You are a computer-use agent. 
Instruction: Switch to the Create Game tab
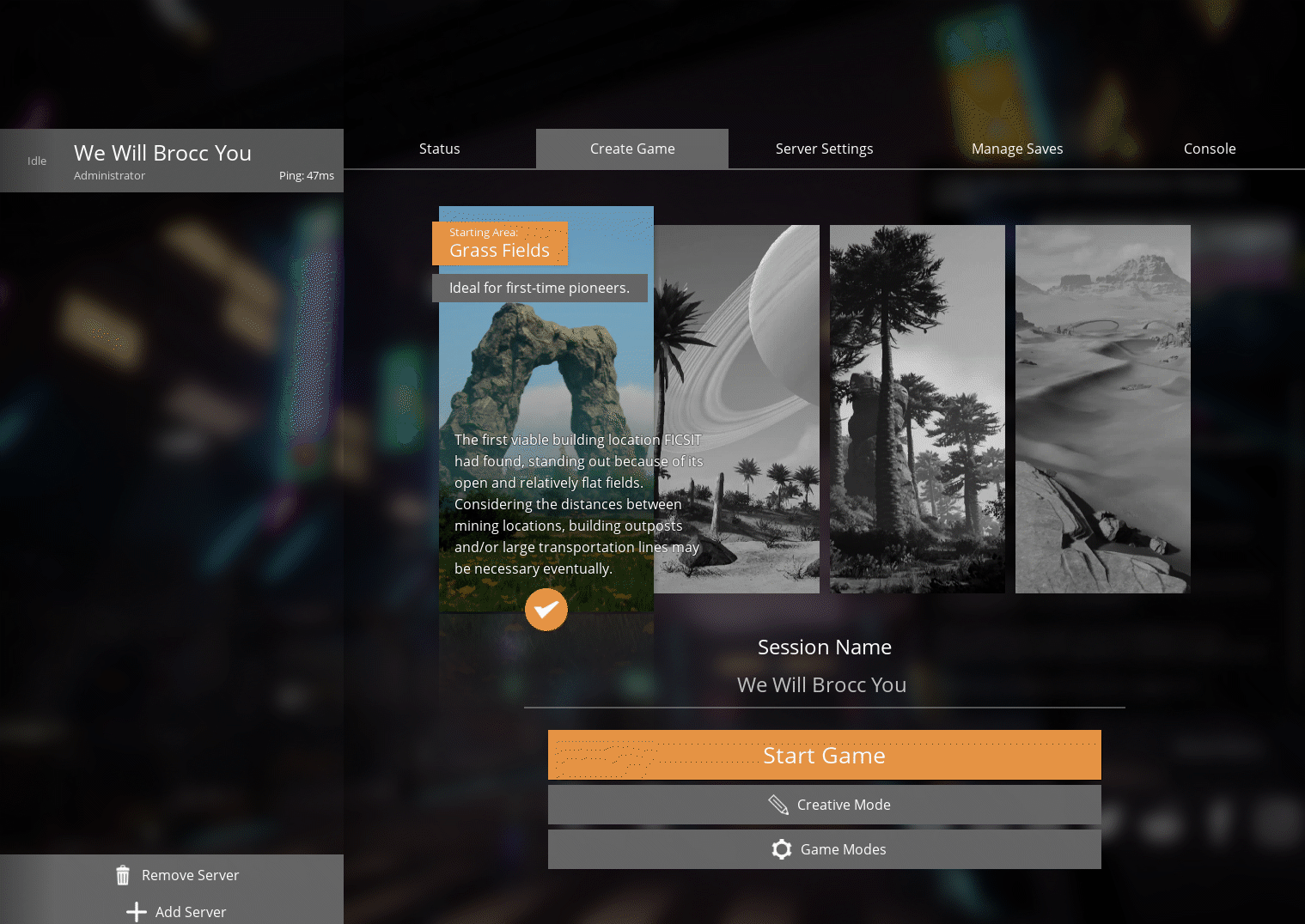coord(632,149)
